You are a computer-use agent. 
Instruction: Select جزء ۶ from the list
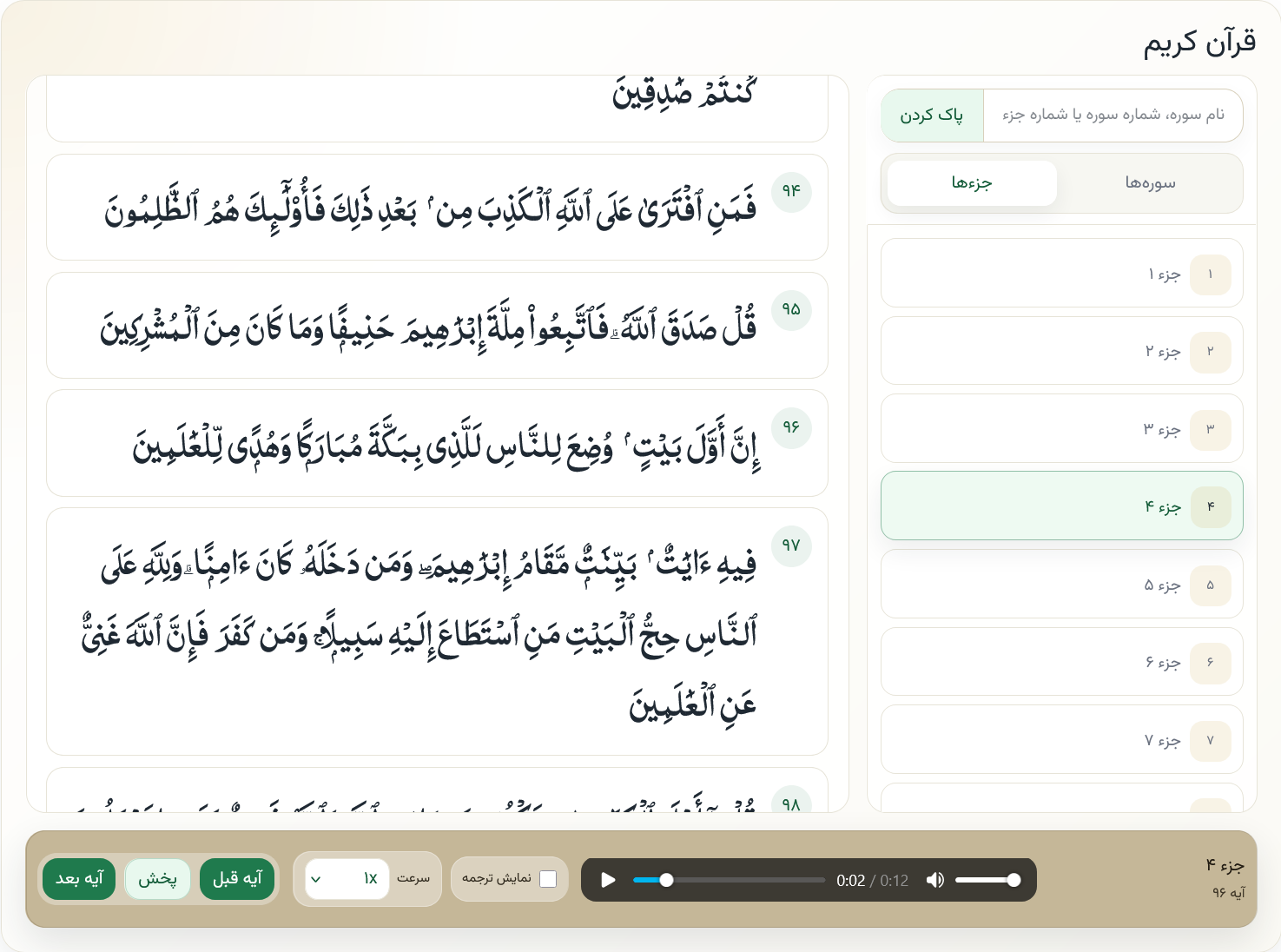1062,662
